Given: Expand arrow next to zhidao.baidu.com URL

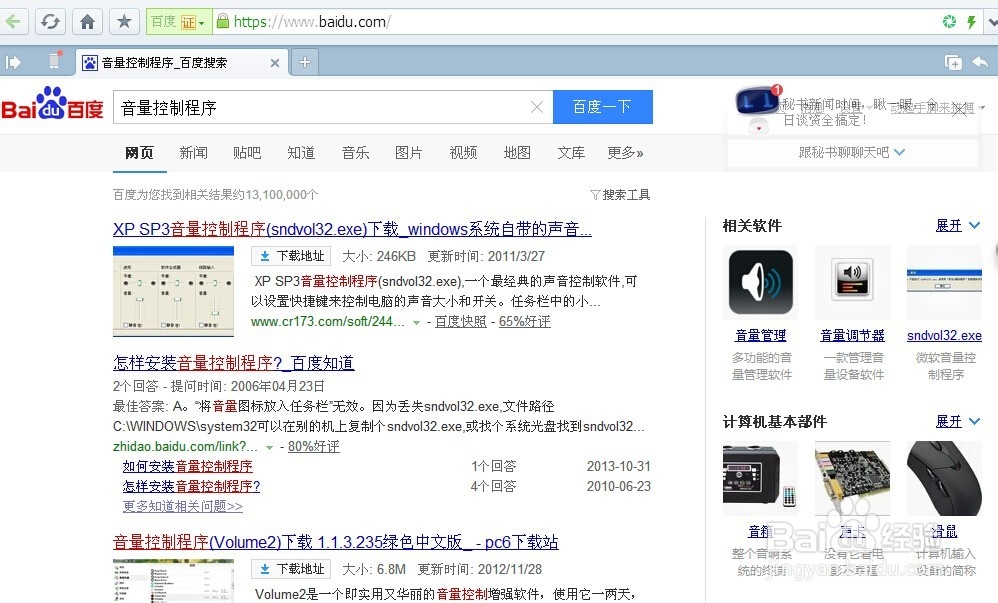Looking at the screenshot, I should 269,448.
